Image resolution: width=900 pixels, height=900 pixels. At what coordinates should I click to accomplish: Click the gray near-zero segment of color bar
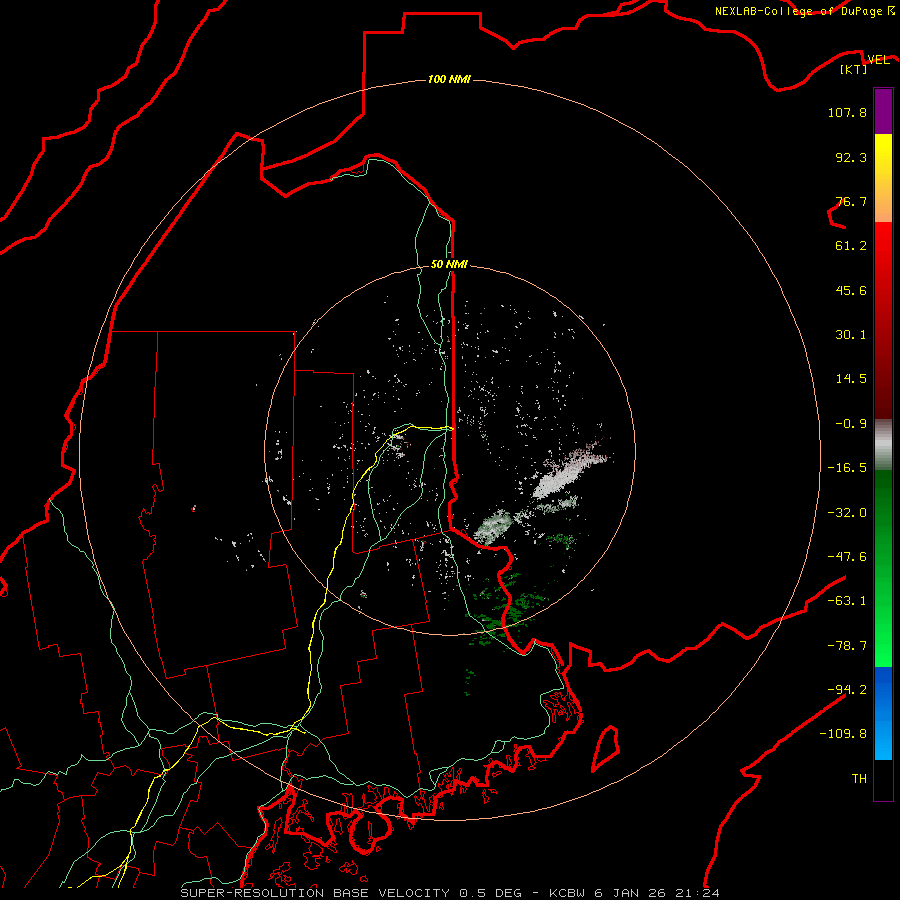(x=883, y=445)
